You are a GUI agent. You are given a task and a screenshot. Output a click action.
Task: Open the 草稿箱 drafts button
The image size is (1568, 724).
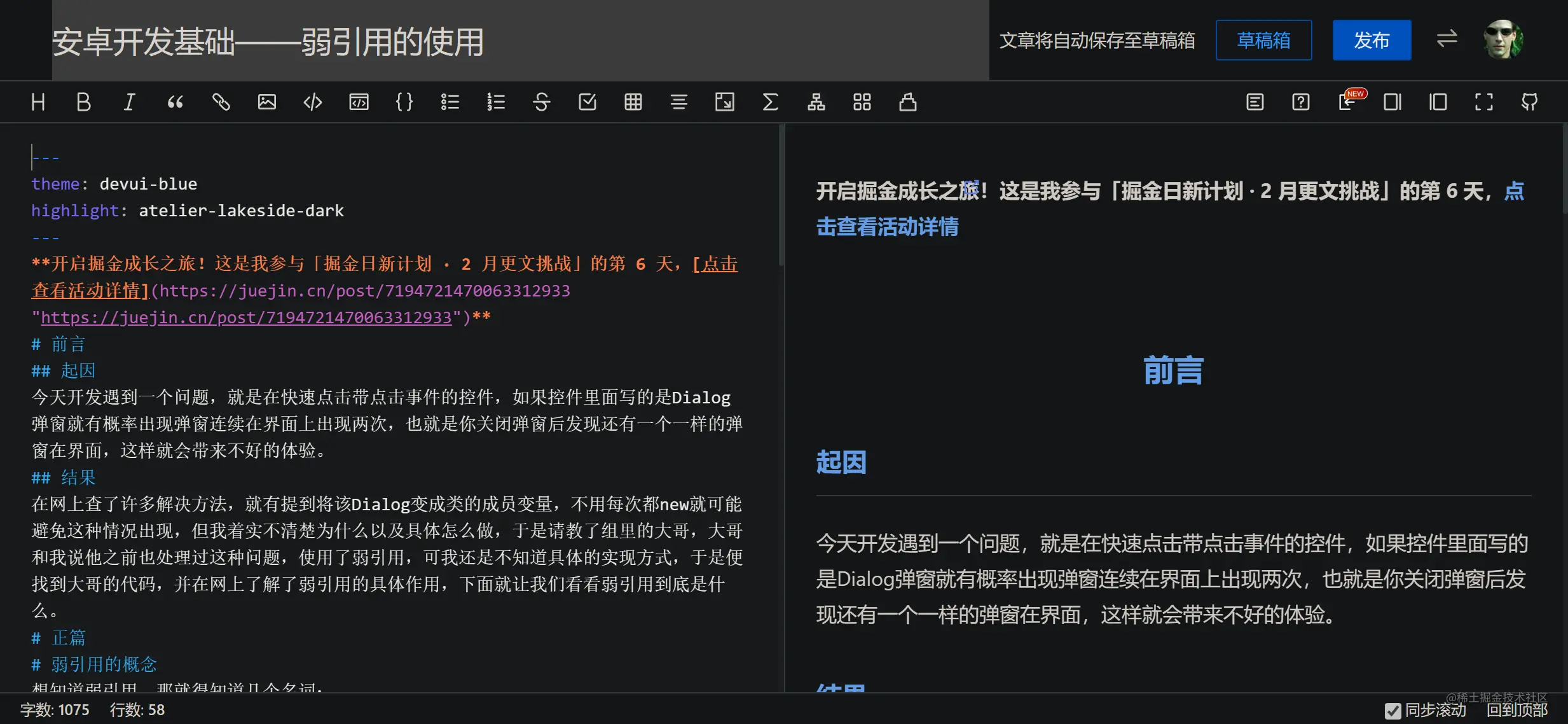[x=1263, y=40]
